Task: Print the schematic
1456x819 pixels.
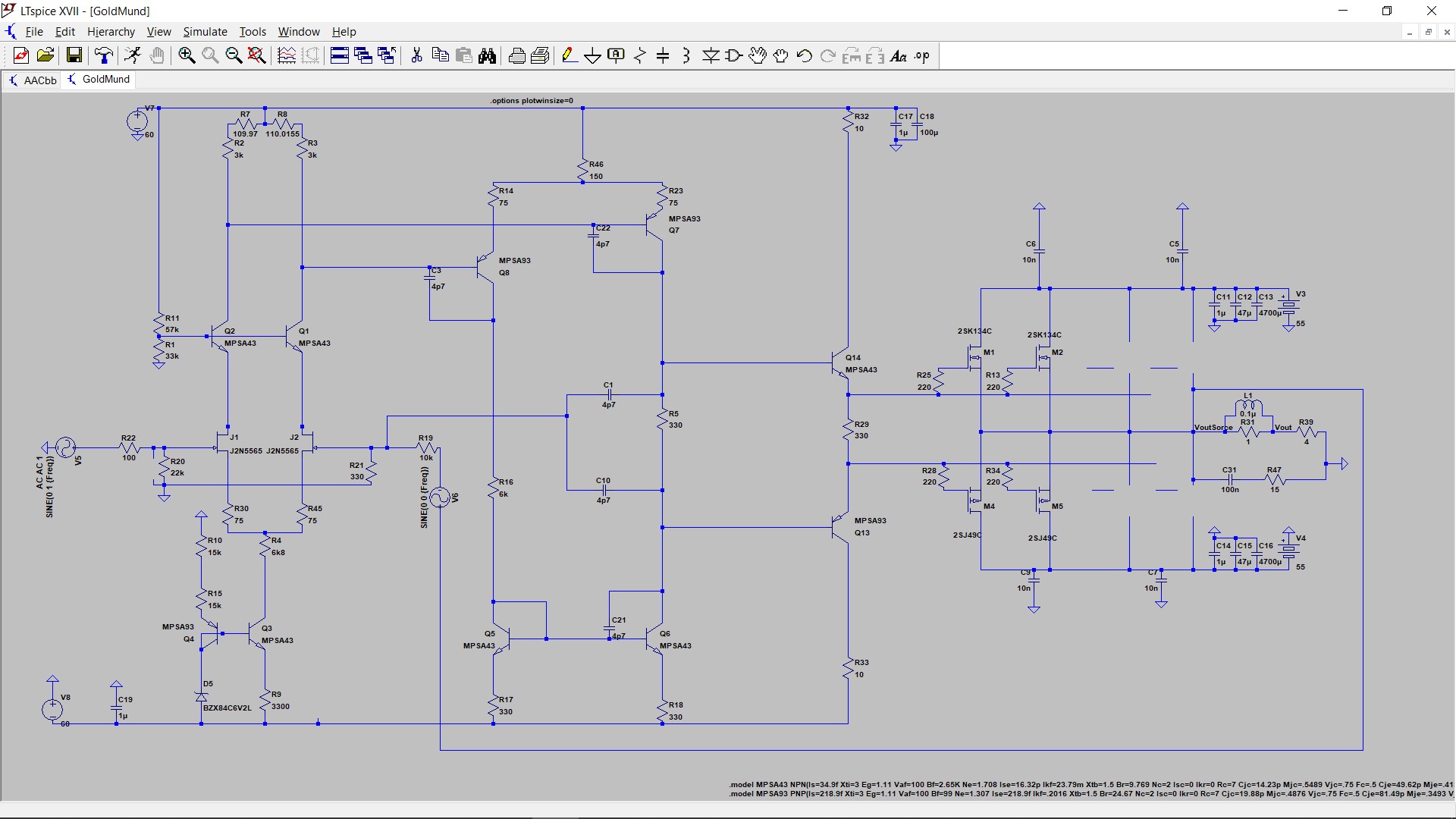Action: click(x=541, y=55)
